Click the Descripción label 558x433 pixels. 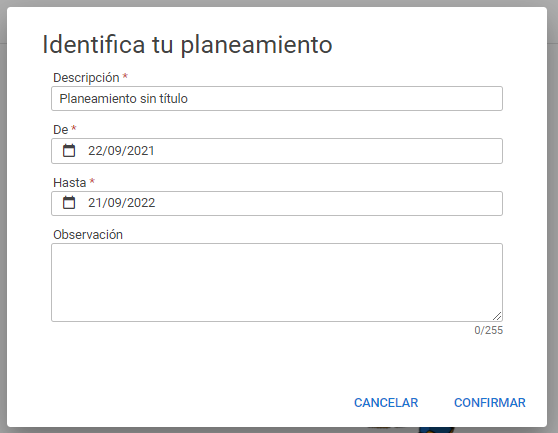click(86, 78)
